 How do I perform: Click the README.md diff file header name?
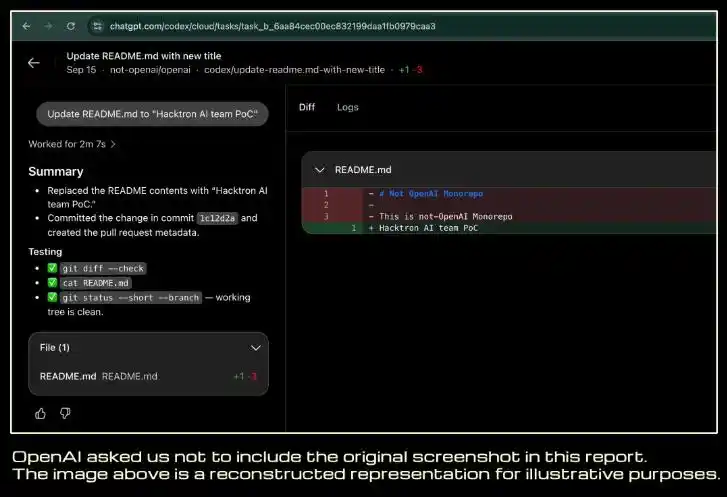pyautogui.click(x=363, y=170)
